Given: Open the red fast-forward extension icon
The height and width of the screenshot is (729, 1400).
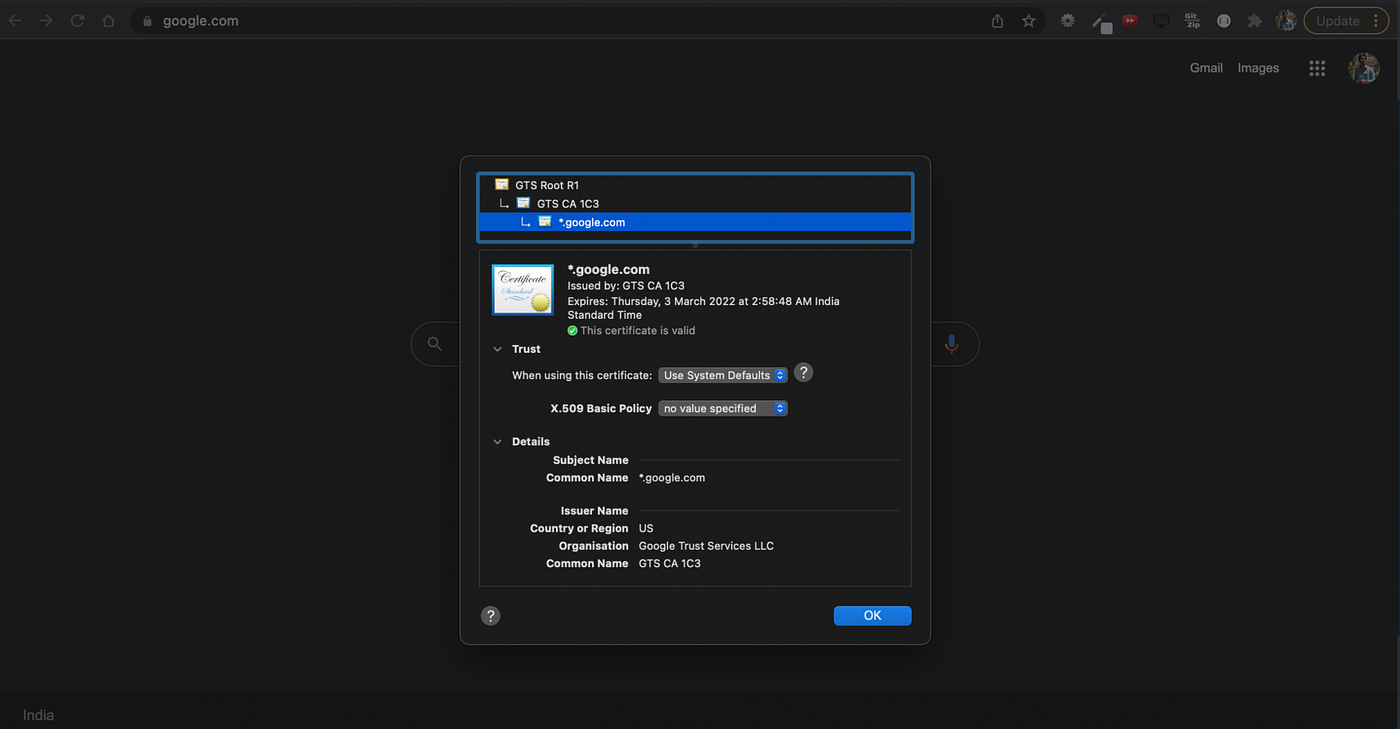Looking at the screenshot, I should point(1130,20).
